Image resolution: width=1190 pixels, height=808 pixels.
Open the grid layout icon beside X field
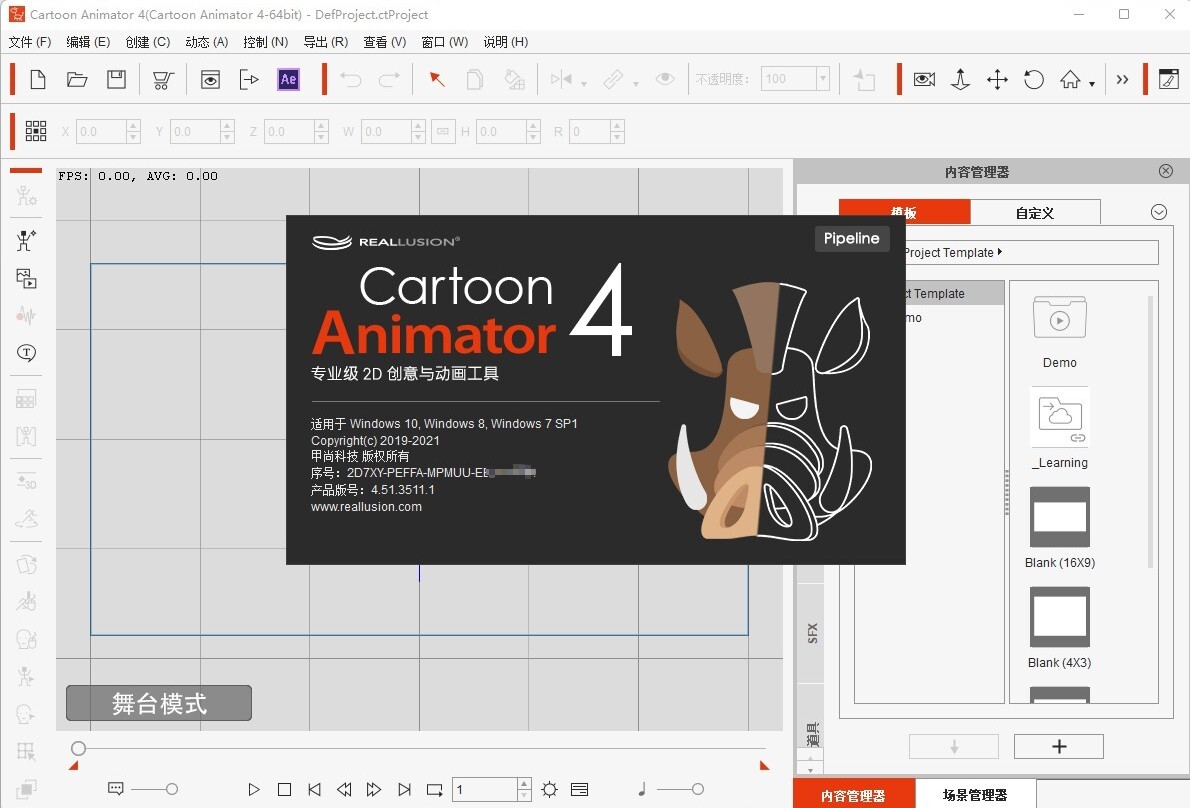click(x=36, y=131)
